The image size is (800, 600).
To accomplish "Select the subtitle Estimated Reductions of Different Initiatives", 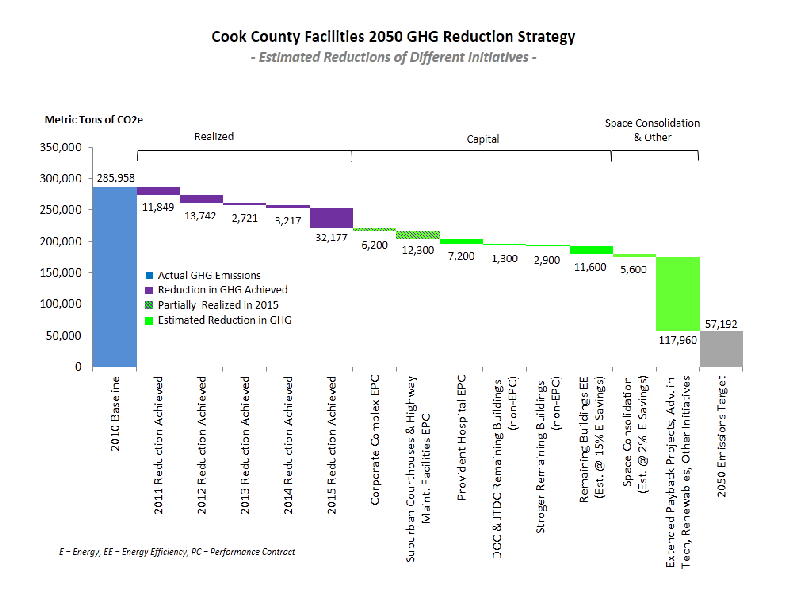I will coord(393,58).
